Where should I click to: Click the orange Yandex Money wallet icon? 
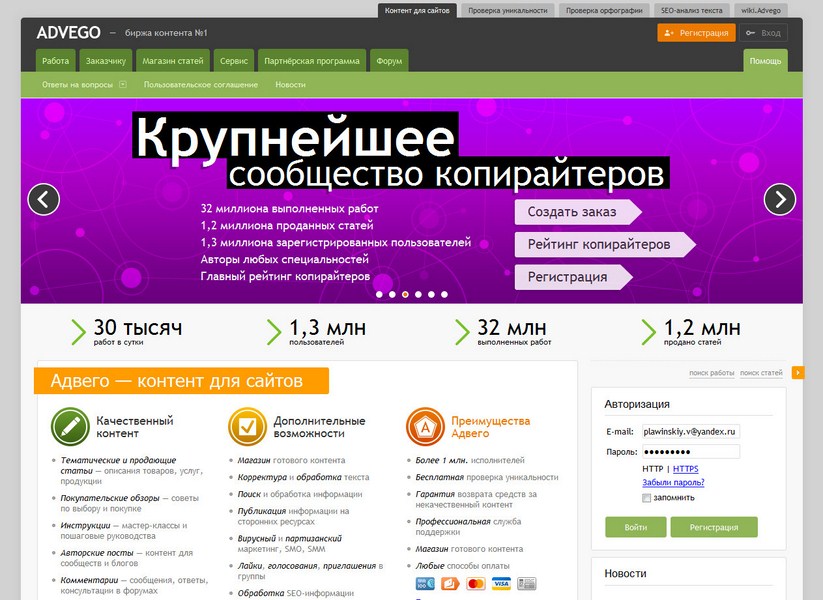click(x=450, y=583)
